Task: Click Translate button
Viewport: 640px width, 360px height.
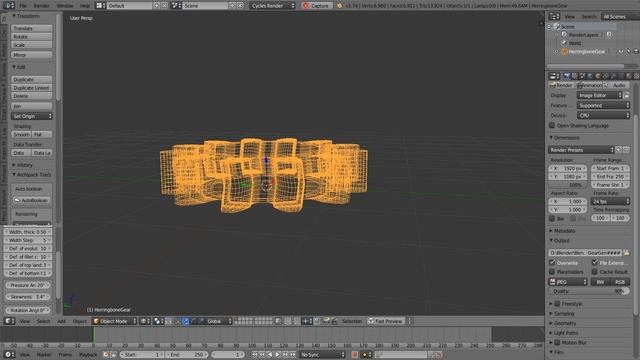Action: [x=32, y=28]
